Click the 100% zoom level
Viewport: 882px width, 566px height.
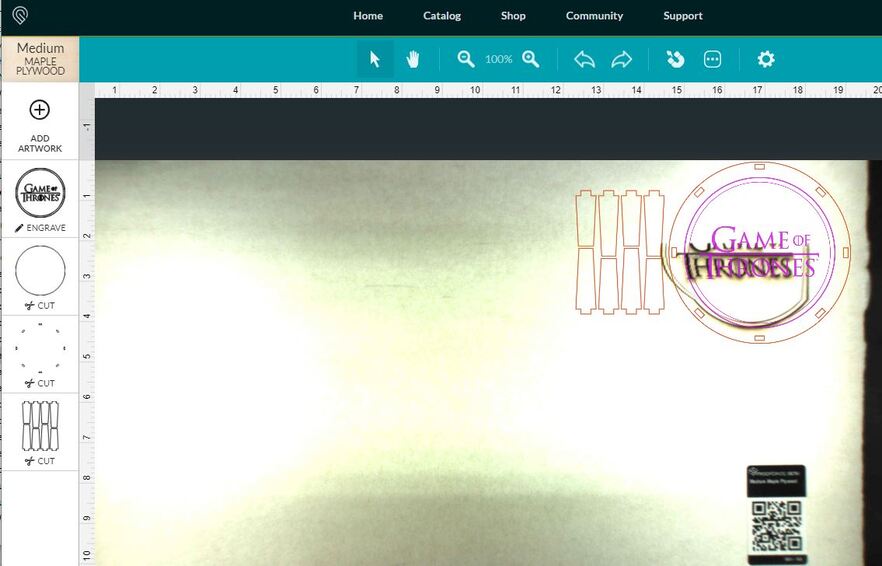(498, 59)
